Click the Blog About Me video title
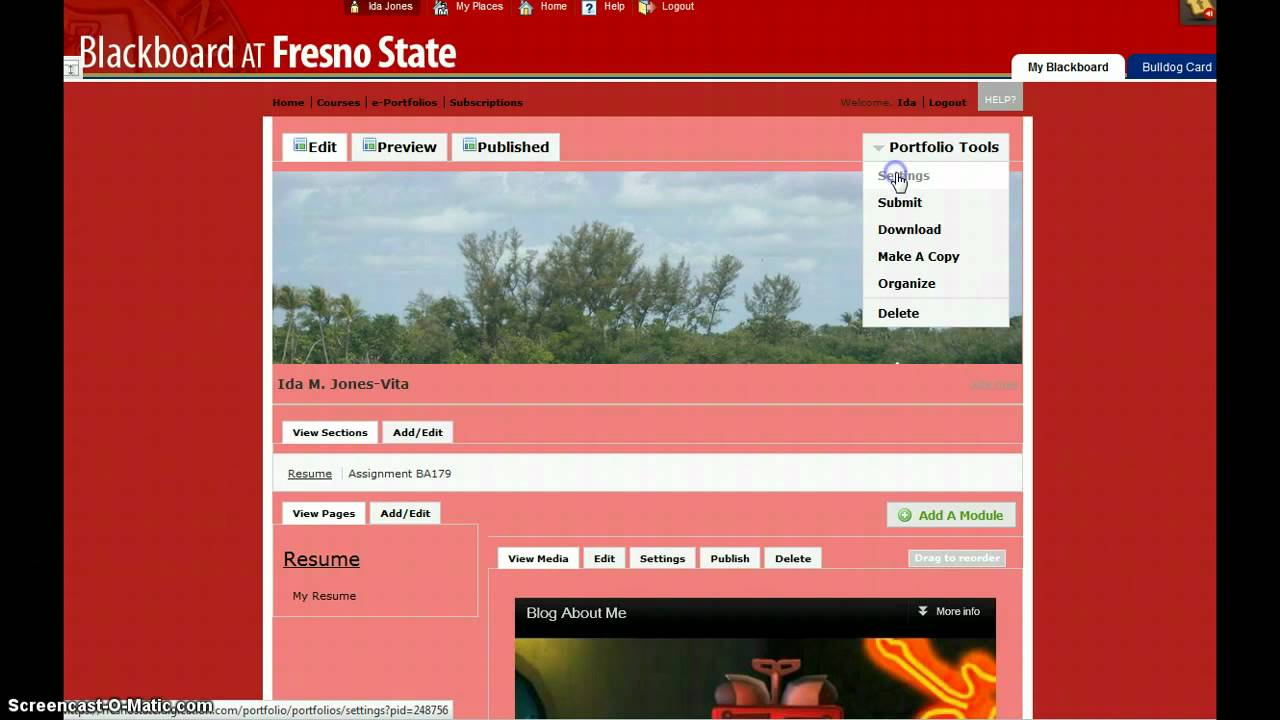The width and height of the screenshot is (1280, 720). (576, 613)
